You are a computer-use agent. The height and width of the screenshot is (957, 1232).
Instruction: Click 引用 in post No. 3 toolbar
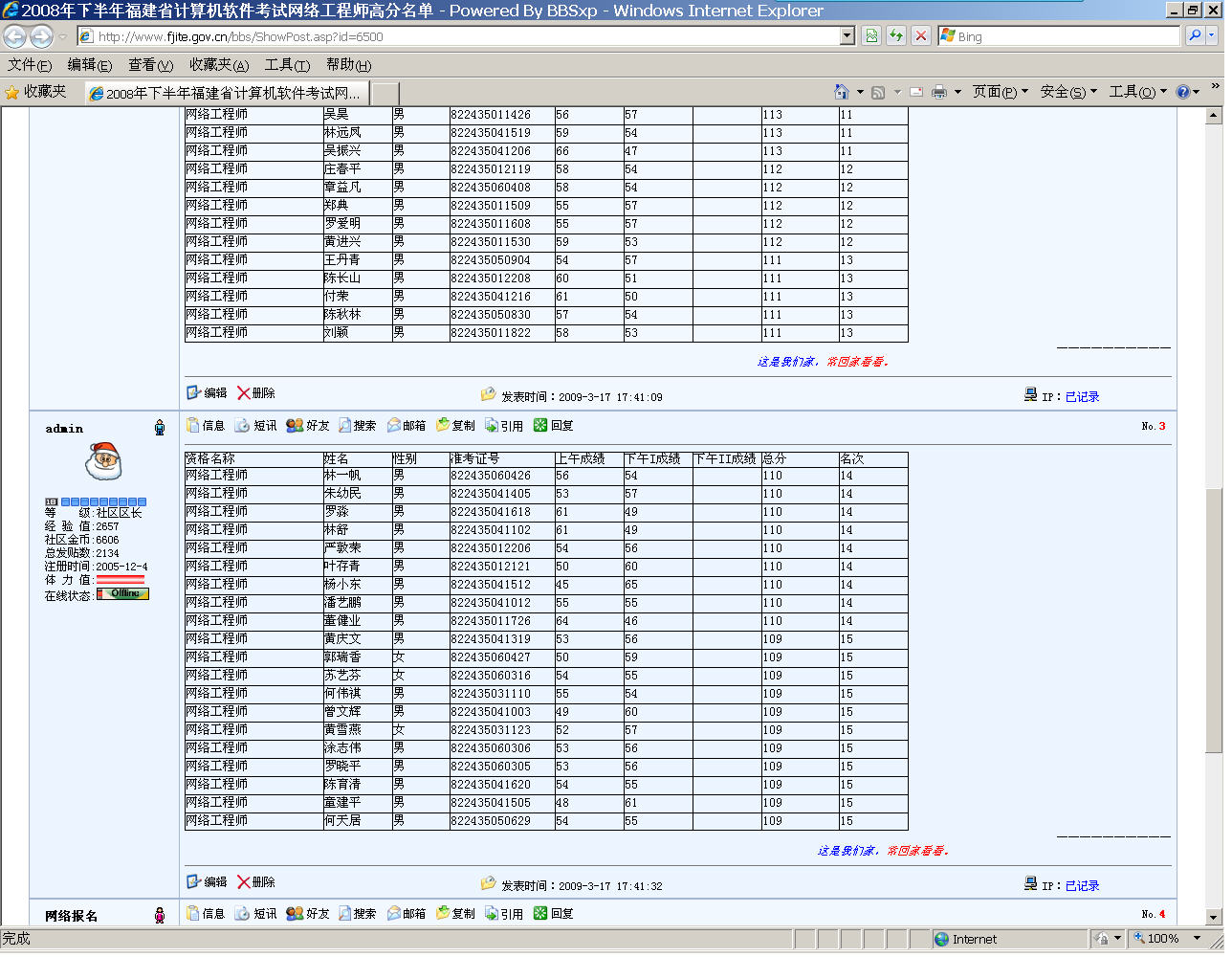click(504, 426)
